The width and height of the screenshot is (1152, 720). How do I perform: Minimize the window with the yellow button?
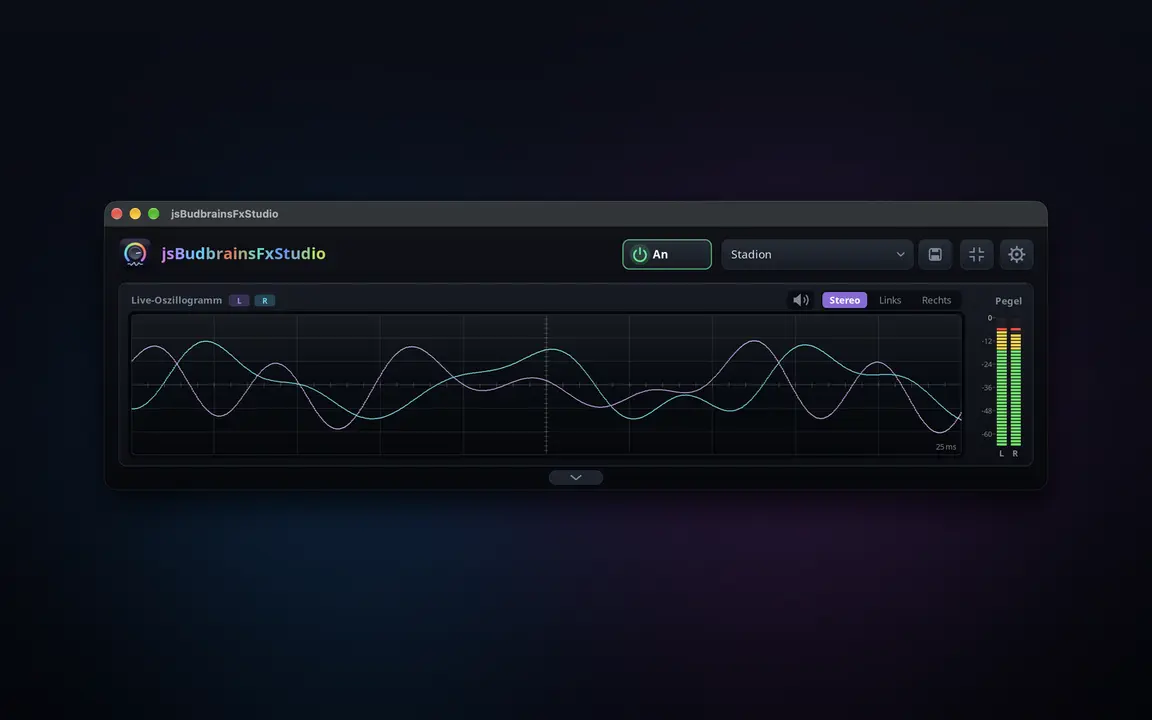(x=135, y=214)
